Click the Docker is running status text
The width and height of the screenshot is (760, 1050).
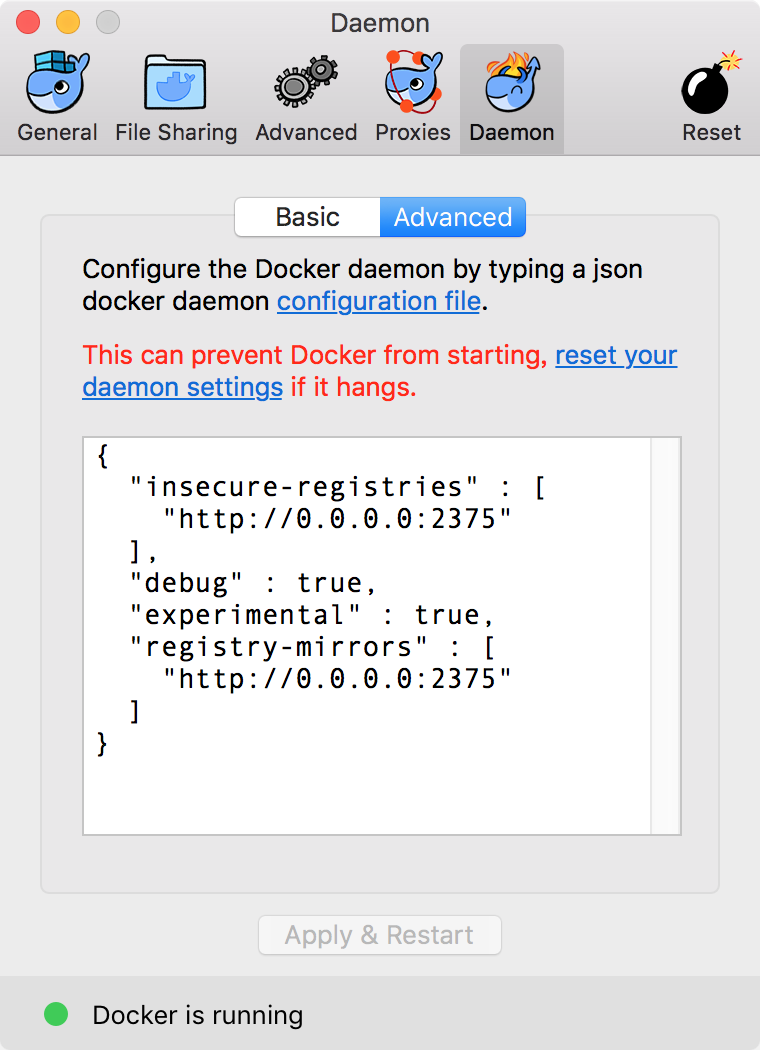coord(198,1015)
